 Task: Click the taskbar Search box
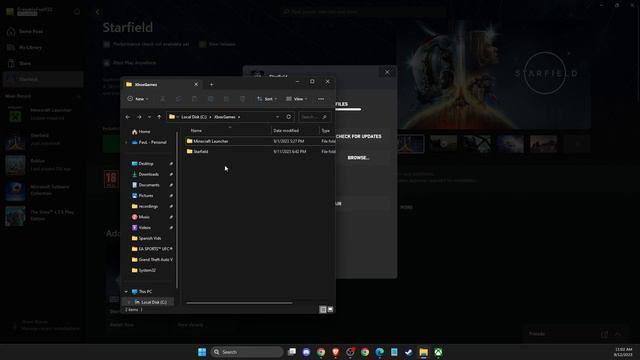247,352
